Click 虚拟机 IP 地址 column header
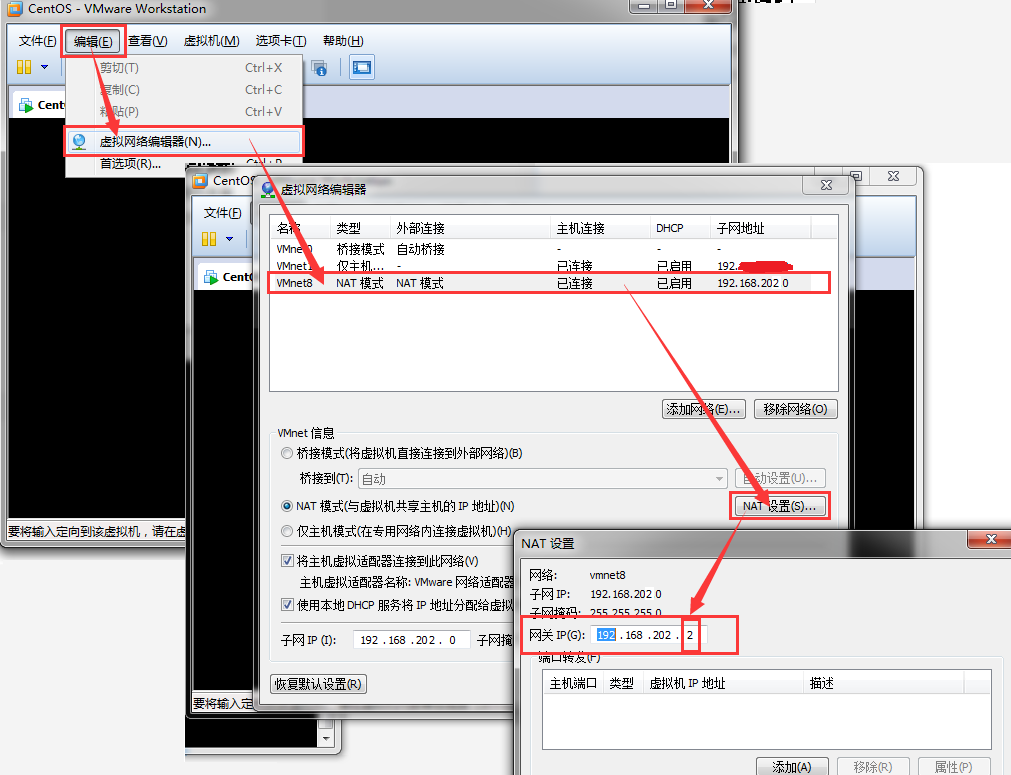Screen dimensions: 1011x775 coord(724,683)
